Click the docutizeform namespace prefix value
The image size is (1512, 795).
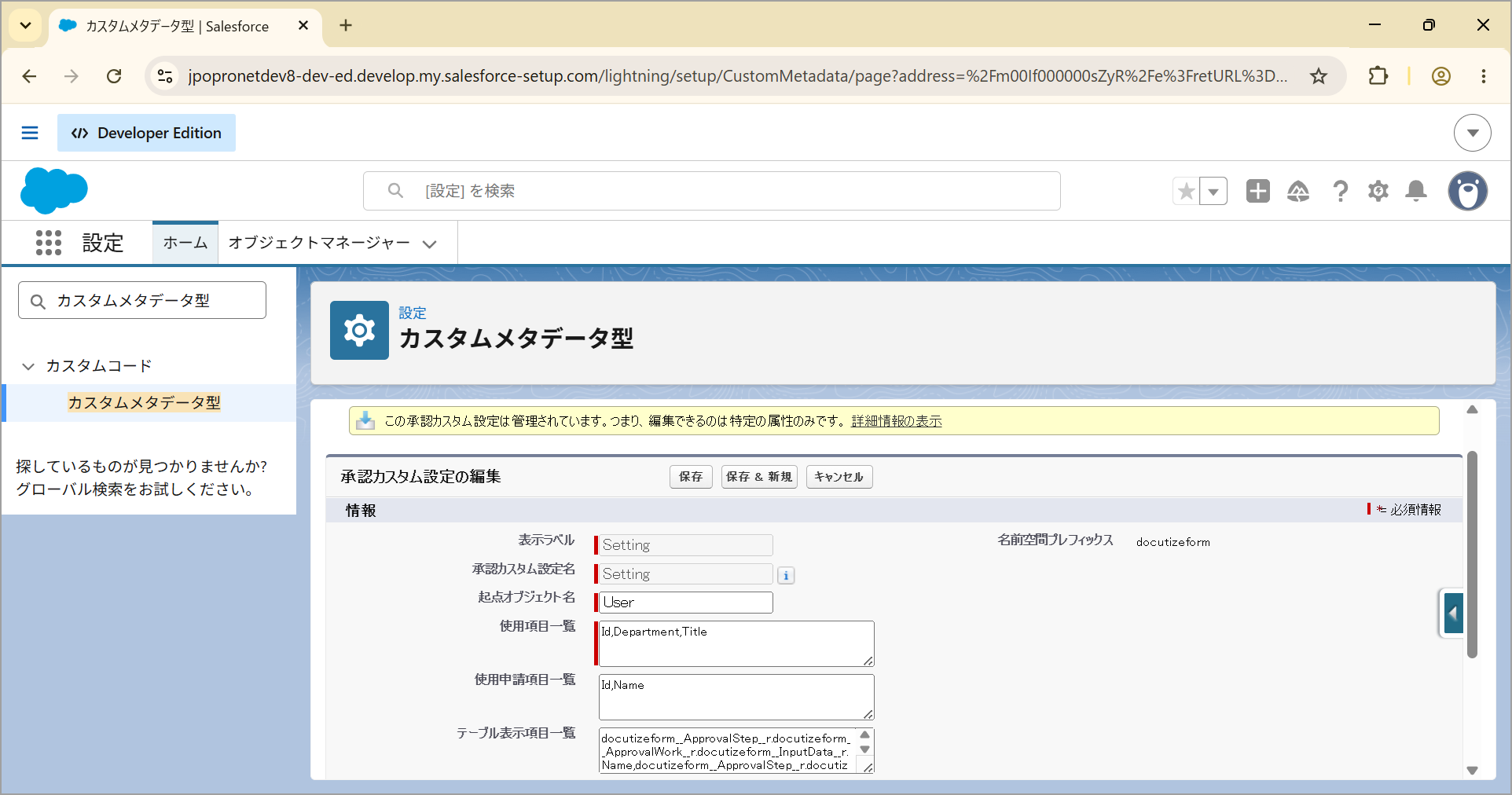pyautogui.click(x=1173, y=542)
